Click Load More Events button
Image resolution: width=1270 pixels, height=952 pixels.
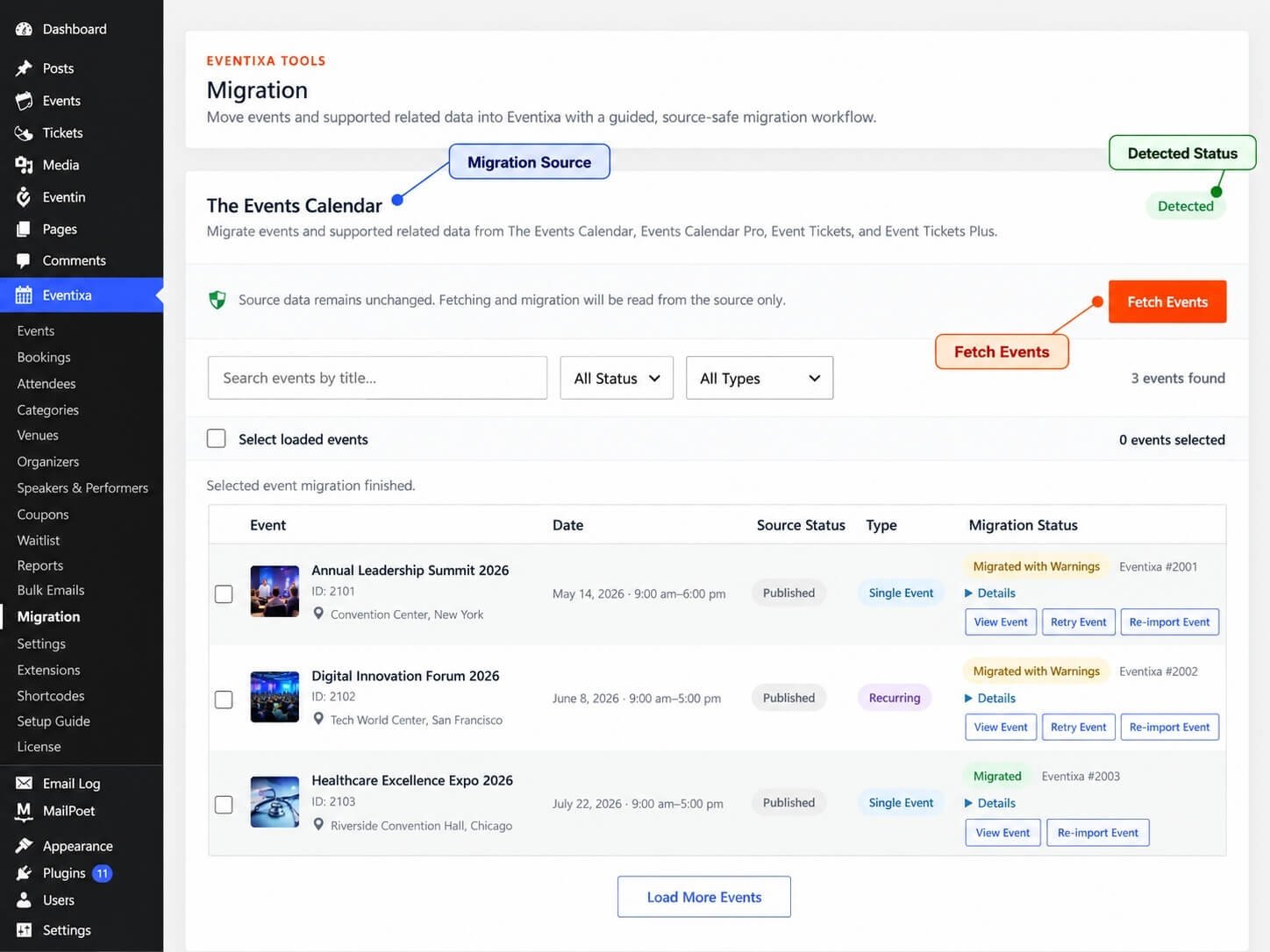704,897
